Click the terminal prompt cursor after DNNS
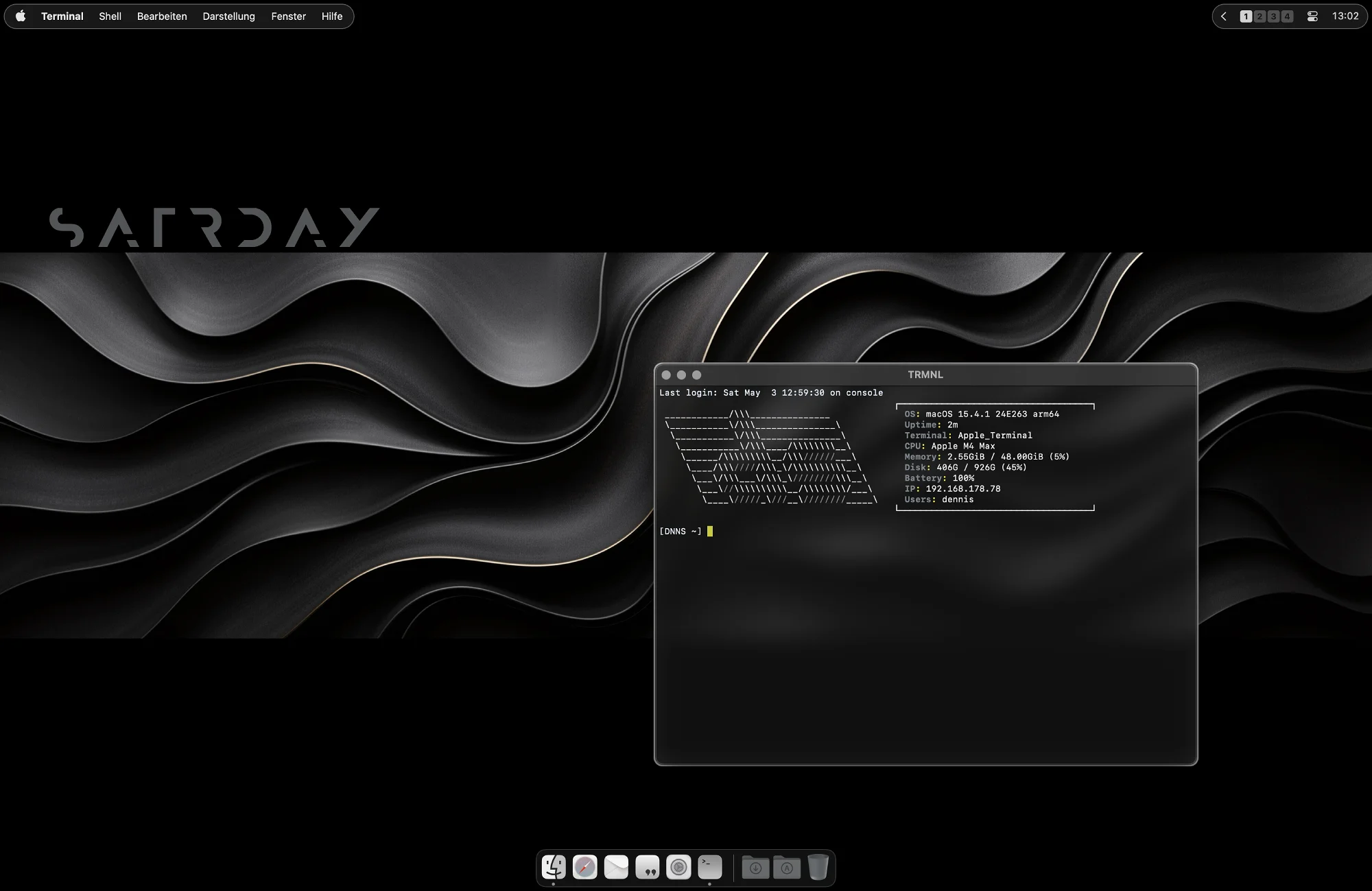Image resolution: width=1372 pixels, height=891 pixels. (x=709, y=531)
